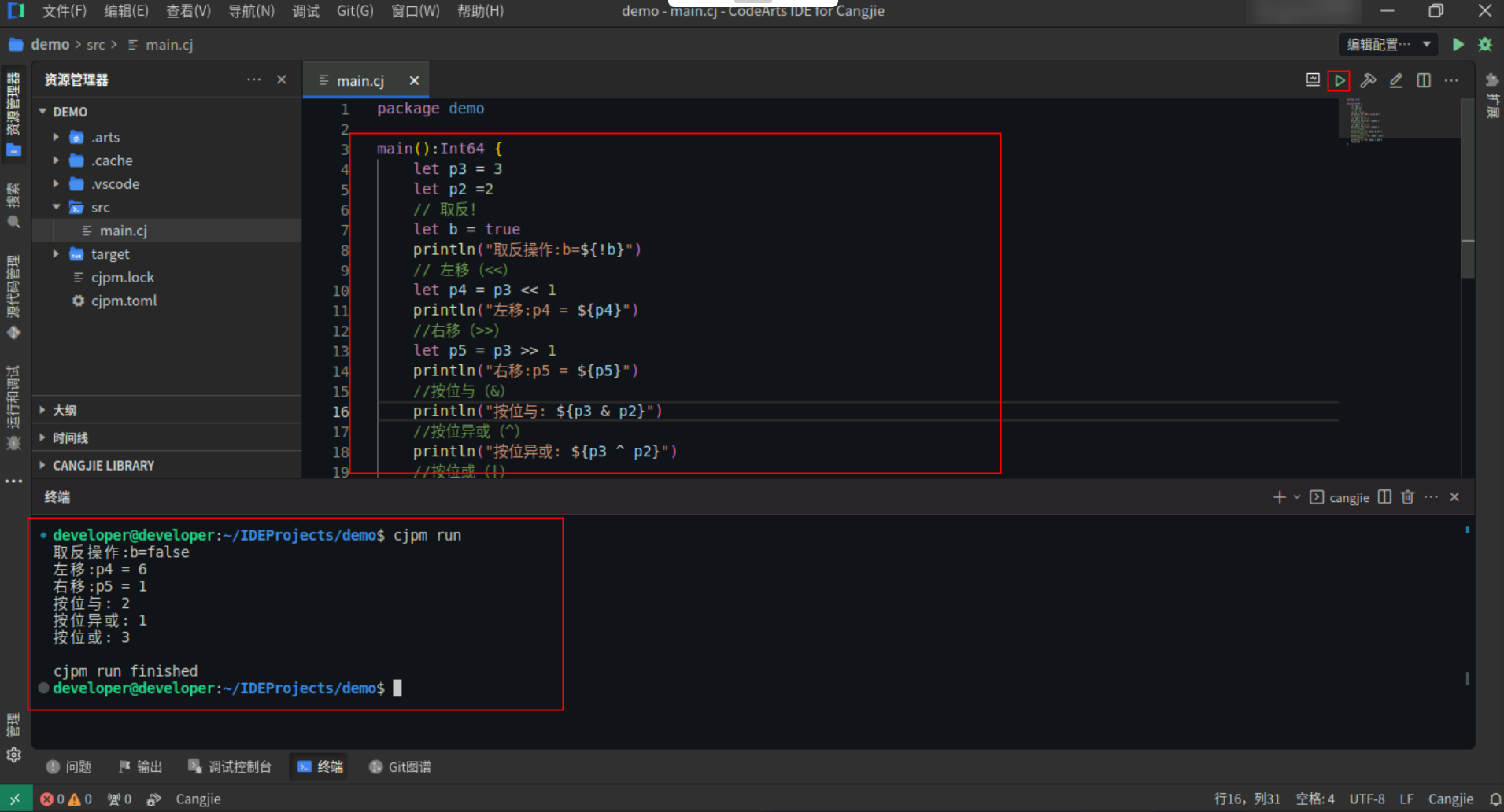Click the green debug bug icon
This screenshot has height=812, width=1504.
[1485, 45]
